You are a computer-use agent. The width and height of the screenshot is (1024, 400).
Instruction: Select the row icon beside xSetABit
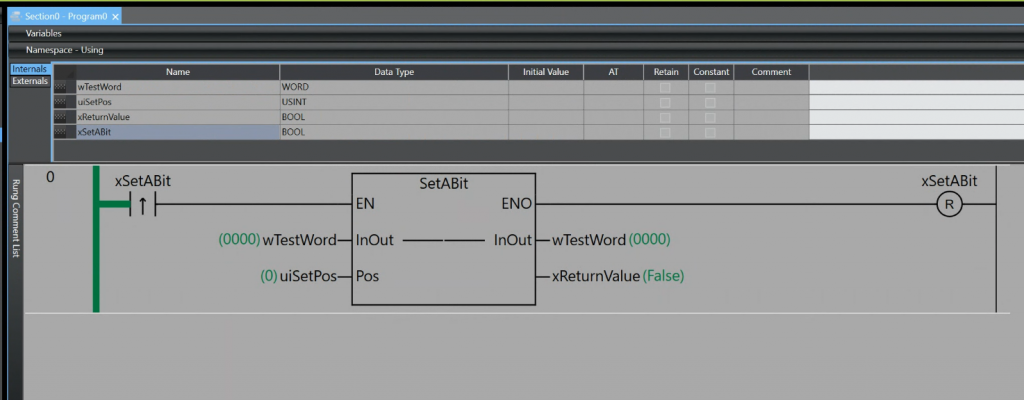(x=65, y=132)
